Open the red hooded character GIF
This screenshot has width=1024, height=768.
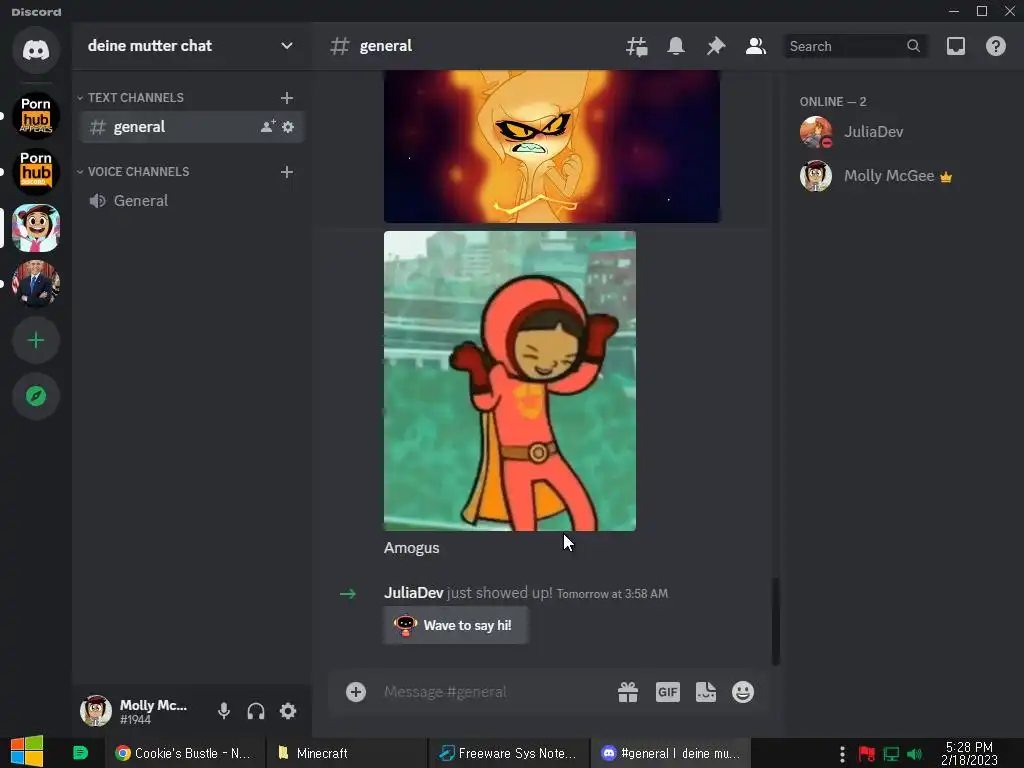pos(509,381)
